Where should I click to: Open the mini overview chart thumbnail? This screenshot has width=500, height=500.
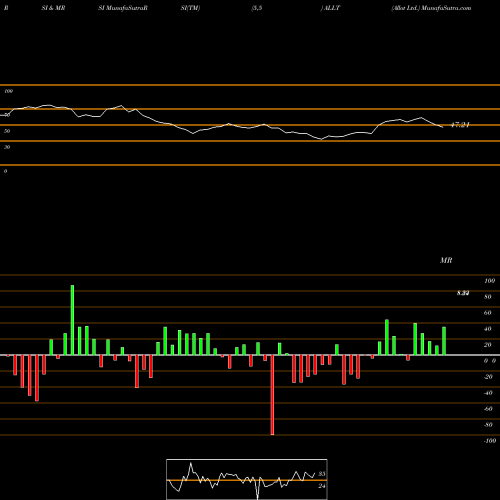tap(247, 479)
